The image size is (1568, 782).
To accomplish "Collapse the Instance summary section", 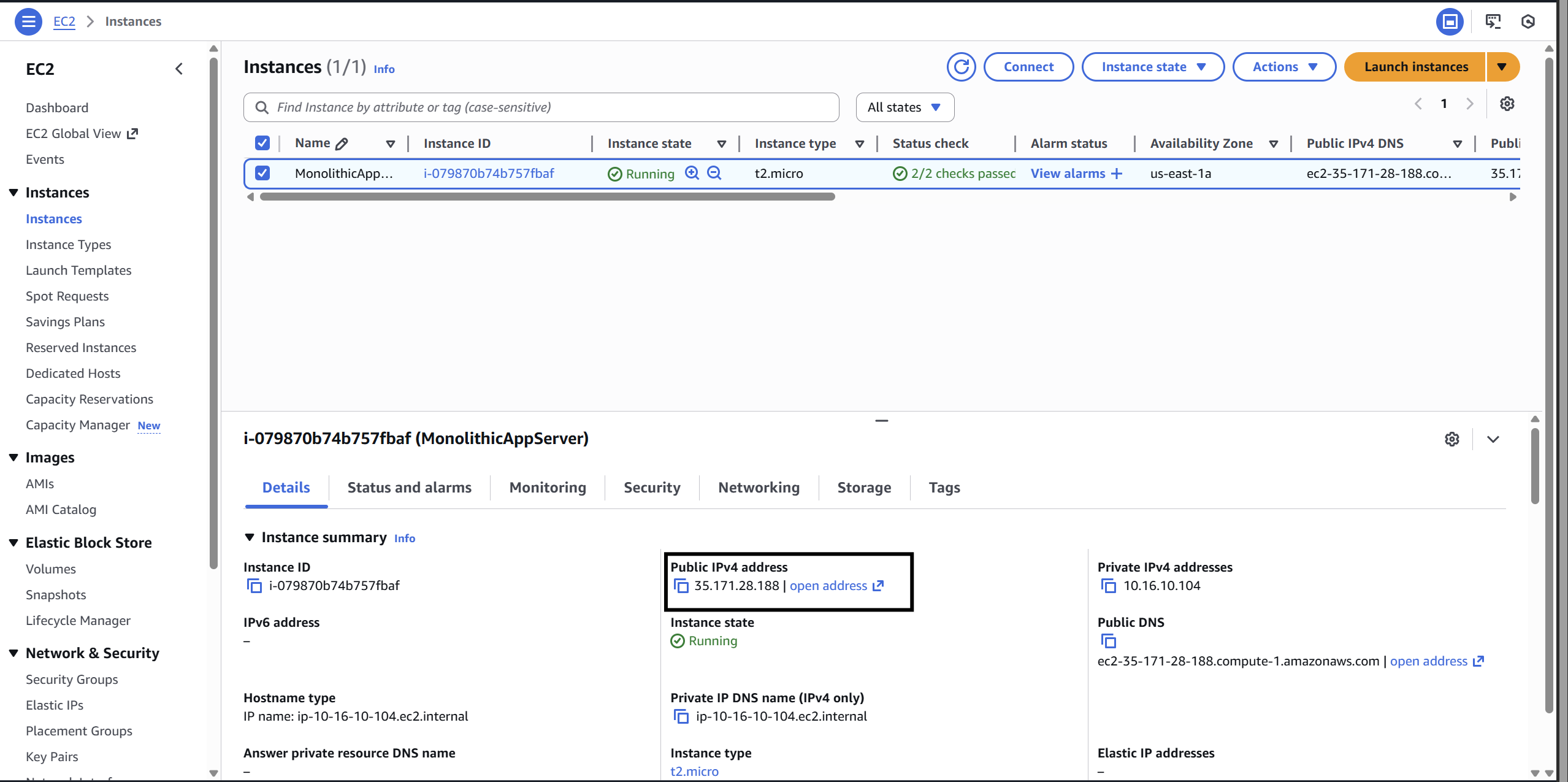I will coord(250,537).
